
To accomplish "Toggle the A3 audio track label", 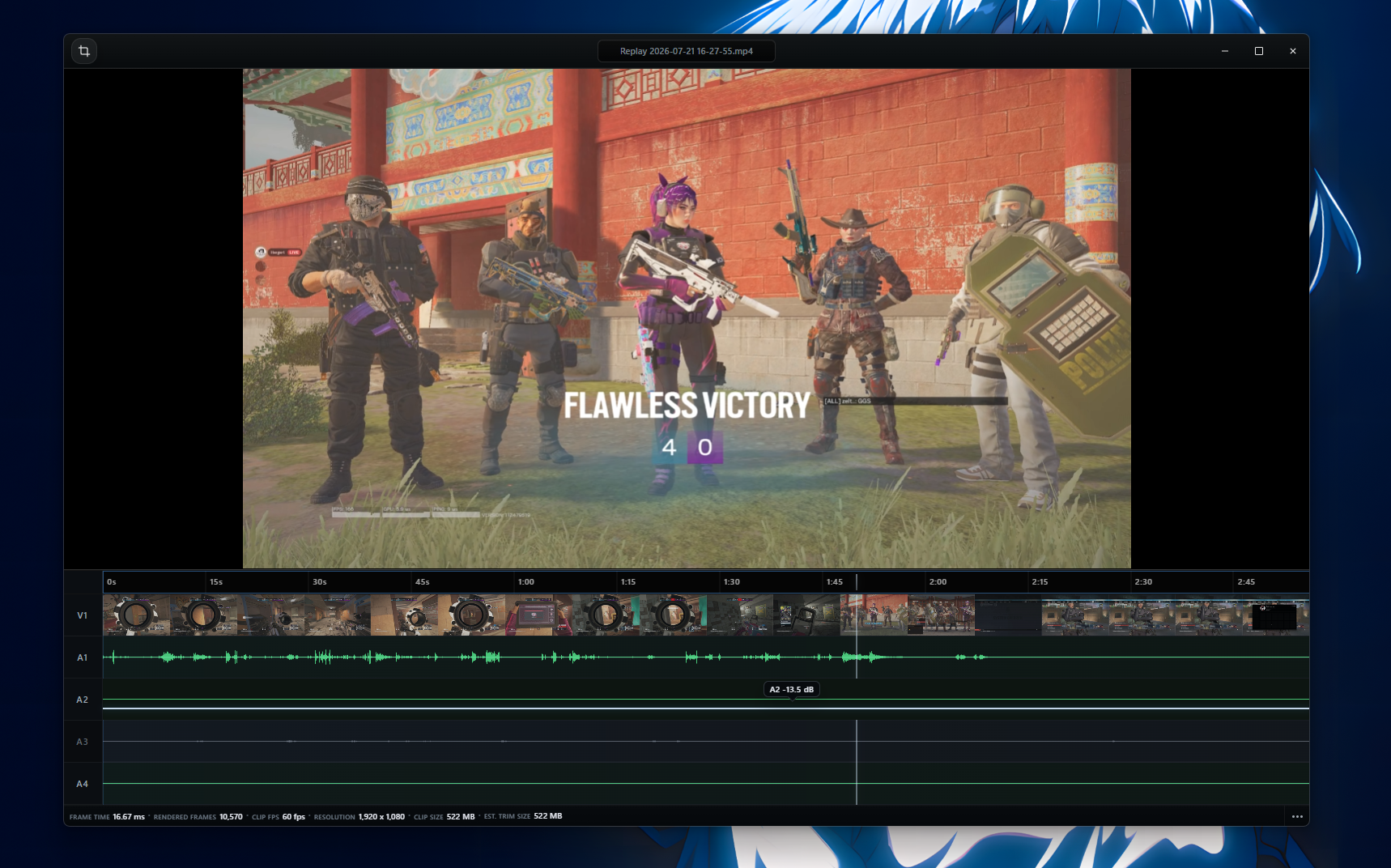I will pos(83,742).
